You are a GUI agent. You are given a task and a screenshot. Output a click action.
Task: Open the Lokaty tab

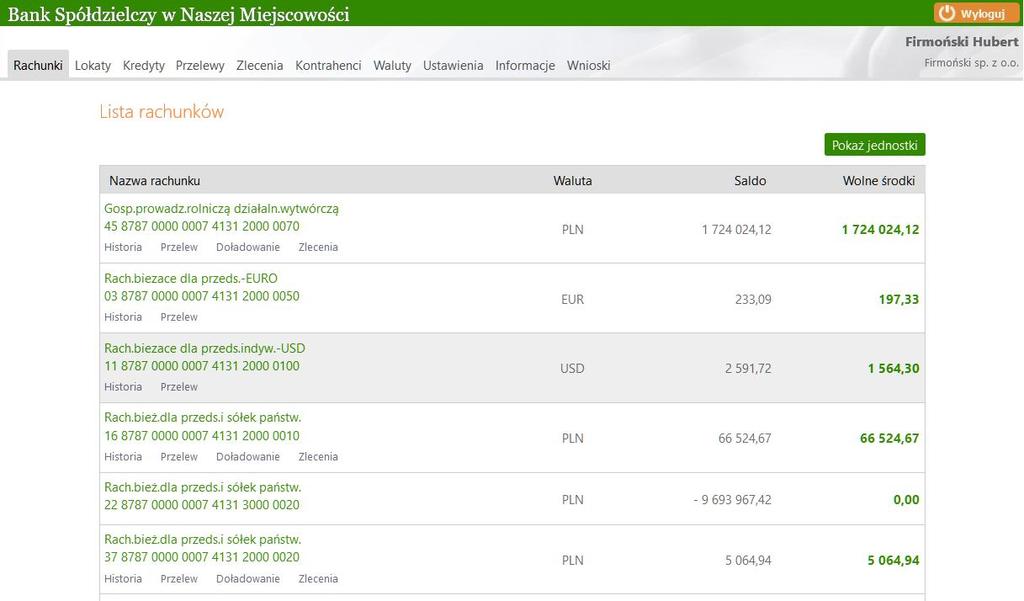(93, 65)
